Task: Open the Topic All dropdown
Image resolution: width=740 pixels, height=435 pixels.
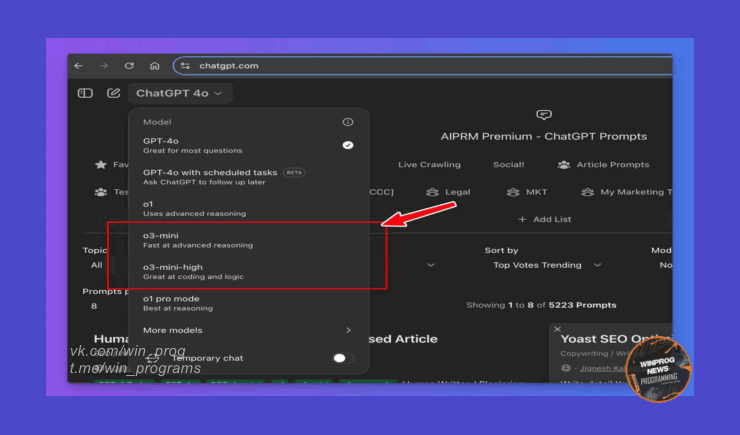Action: [x=97, y=265]
